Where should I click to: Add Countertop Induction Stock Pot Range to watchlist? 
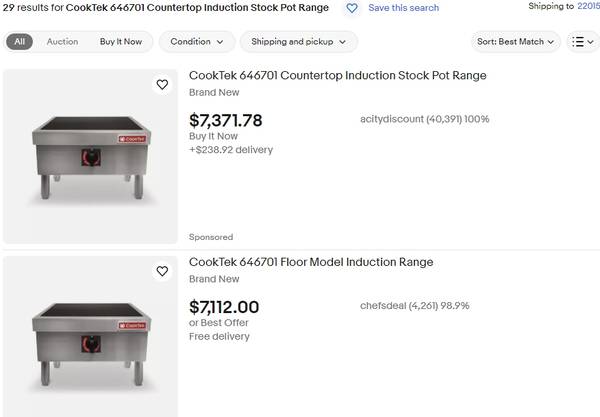pyautogui.click(x=162, y=85)
